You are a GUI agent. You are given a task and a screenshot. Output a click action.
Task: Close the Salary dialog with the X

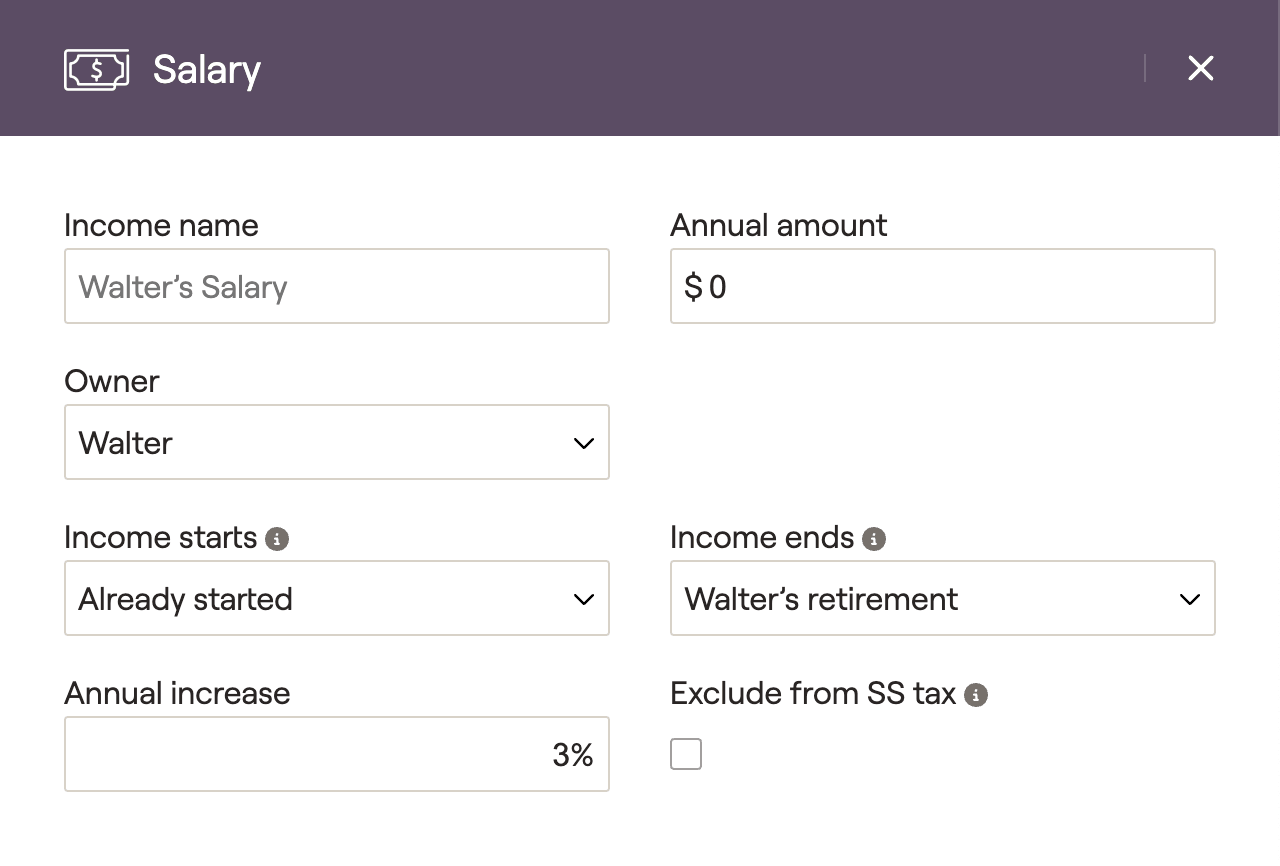pyautogui.click(x=1200, y=68)
